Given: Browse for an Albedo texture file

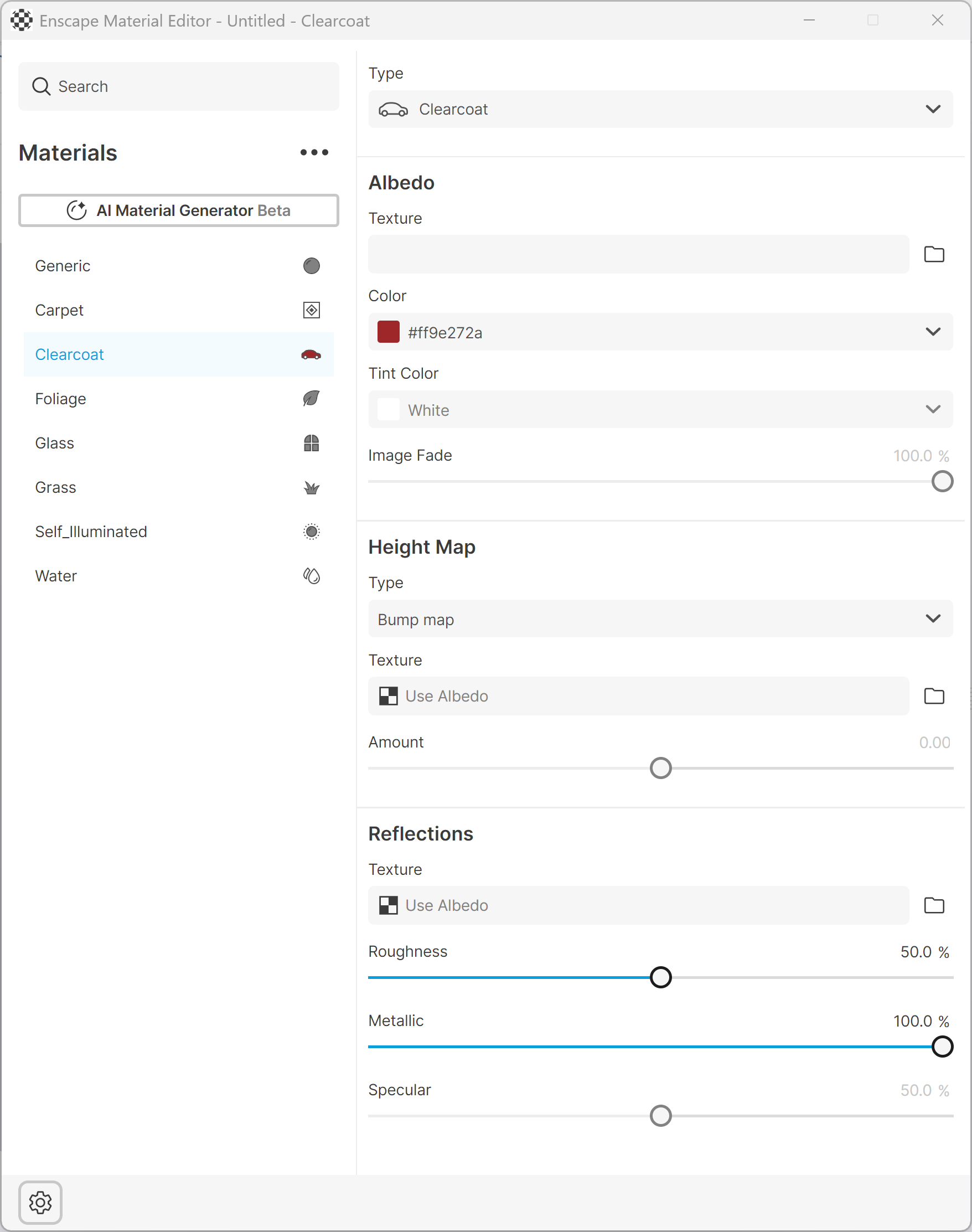Looking at the screenshot, I should pyautogui.click(x=934, y=254).
